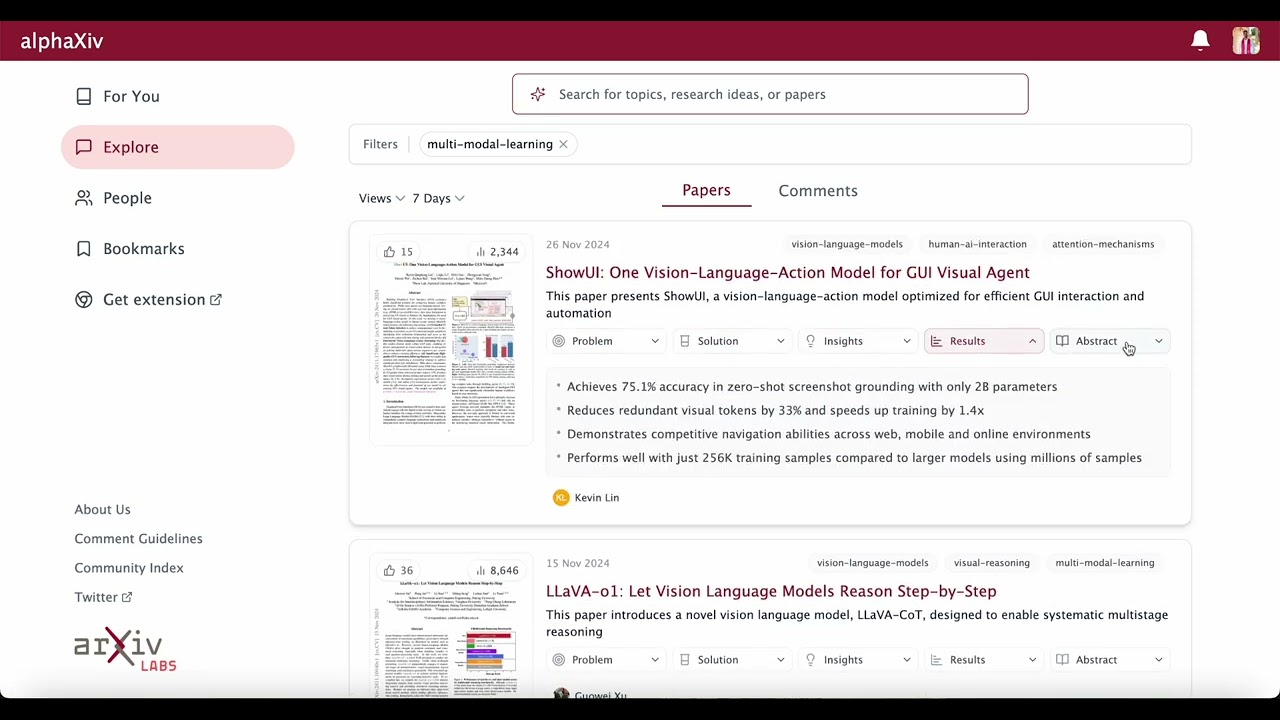Viewport: 1280px width, 720px height.
Task: Open the LLaVA-o1 paper thumbnail
Action: 451,627
